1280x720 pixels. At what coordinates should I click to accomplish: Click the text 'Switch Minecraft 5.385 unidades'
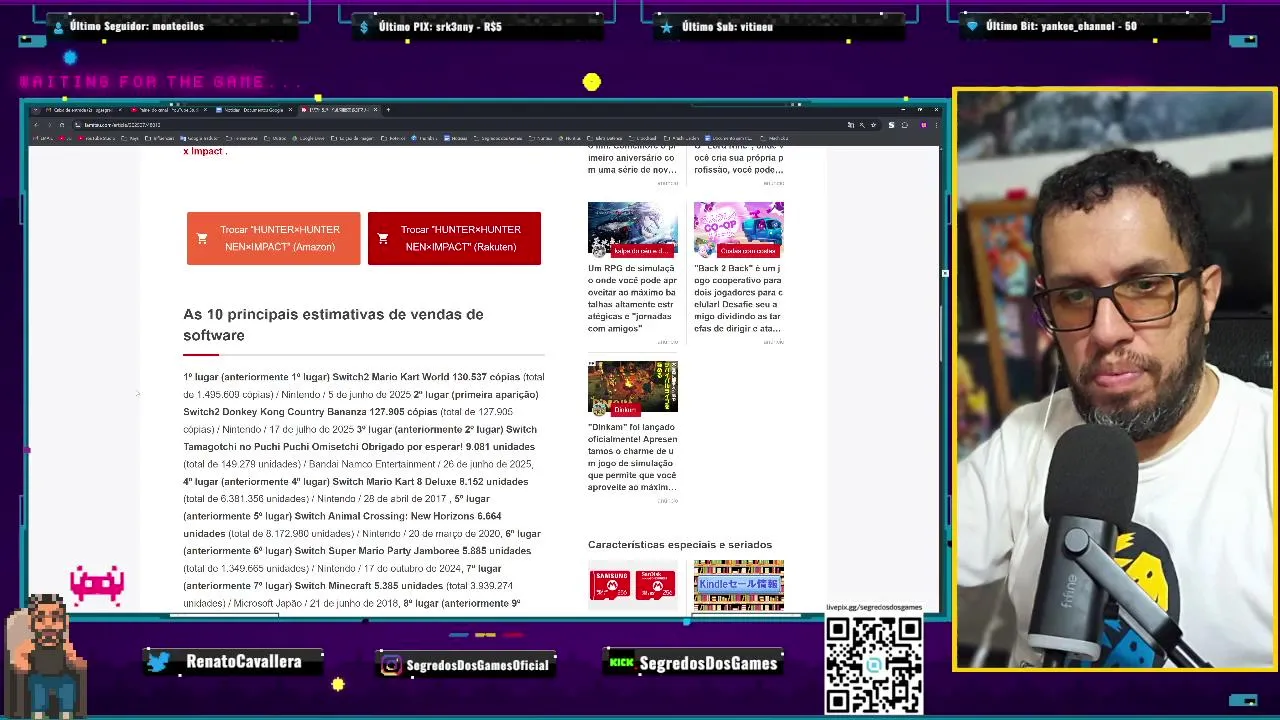pos(368,586)
